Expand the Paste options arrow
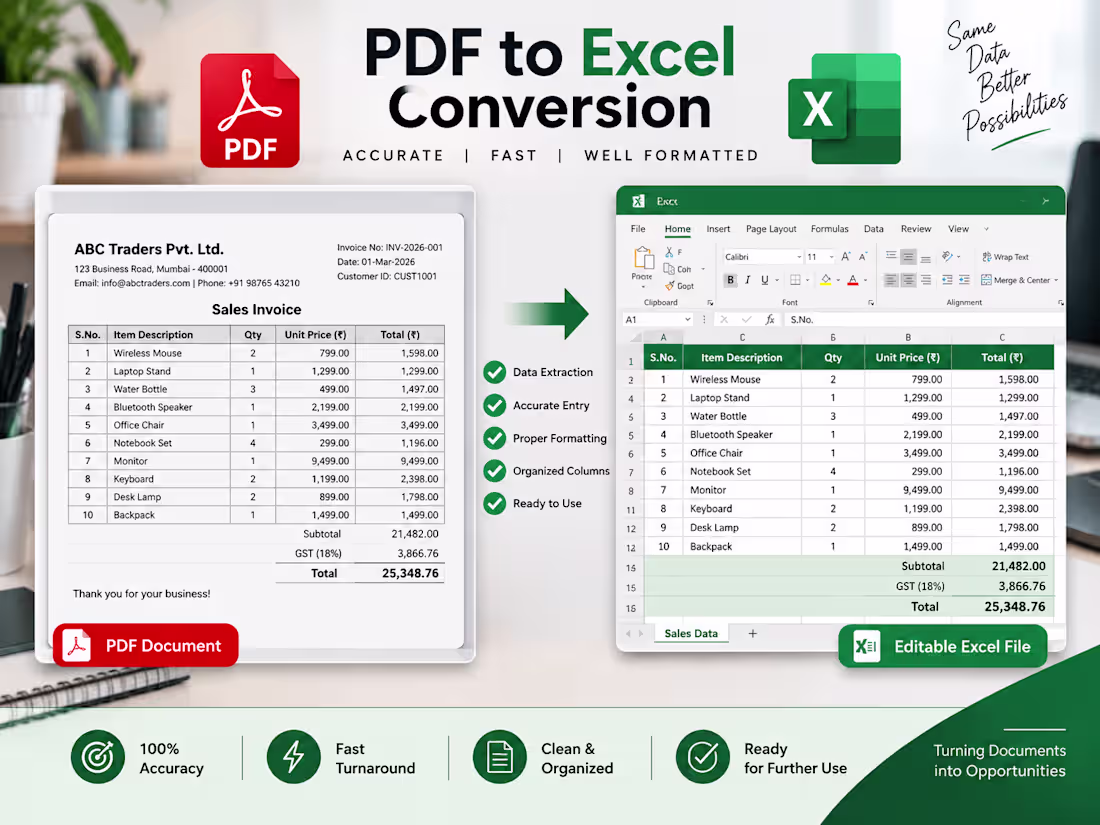The width and height of the screenshot is (1100, 825). pyautogui.click(x=643, y=286)
